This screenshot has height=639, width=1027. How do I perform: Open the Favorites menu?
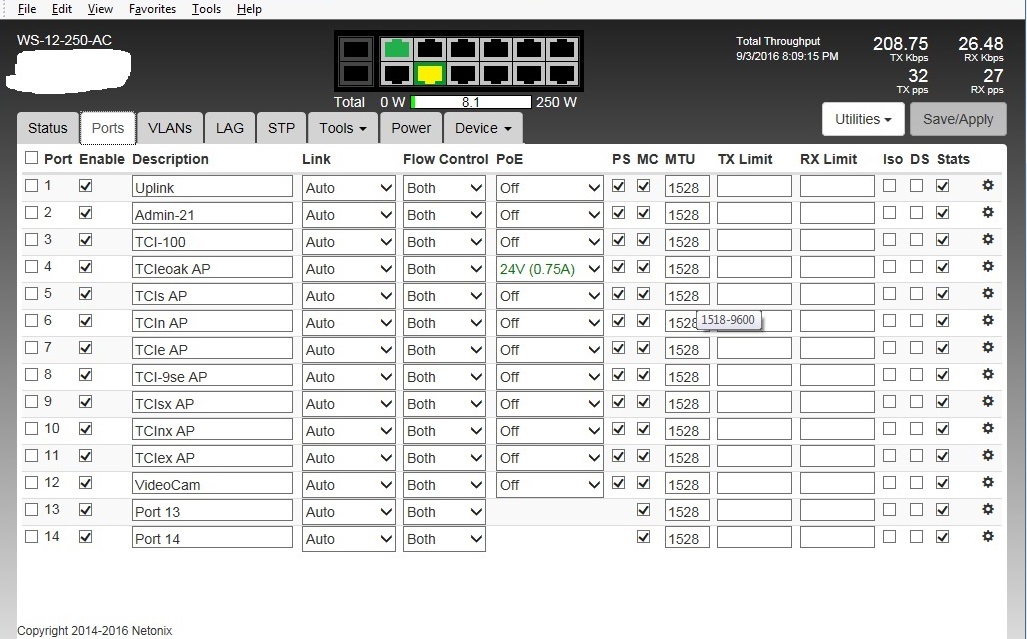[x=152, y=9]
